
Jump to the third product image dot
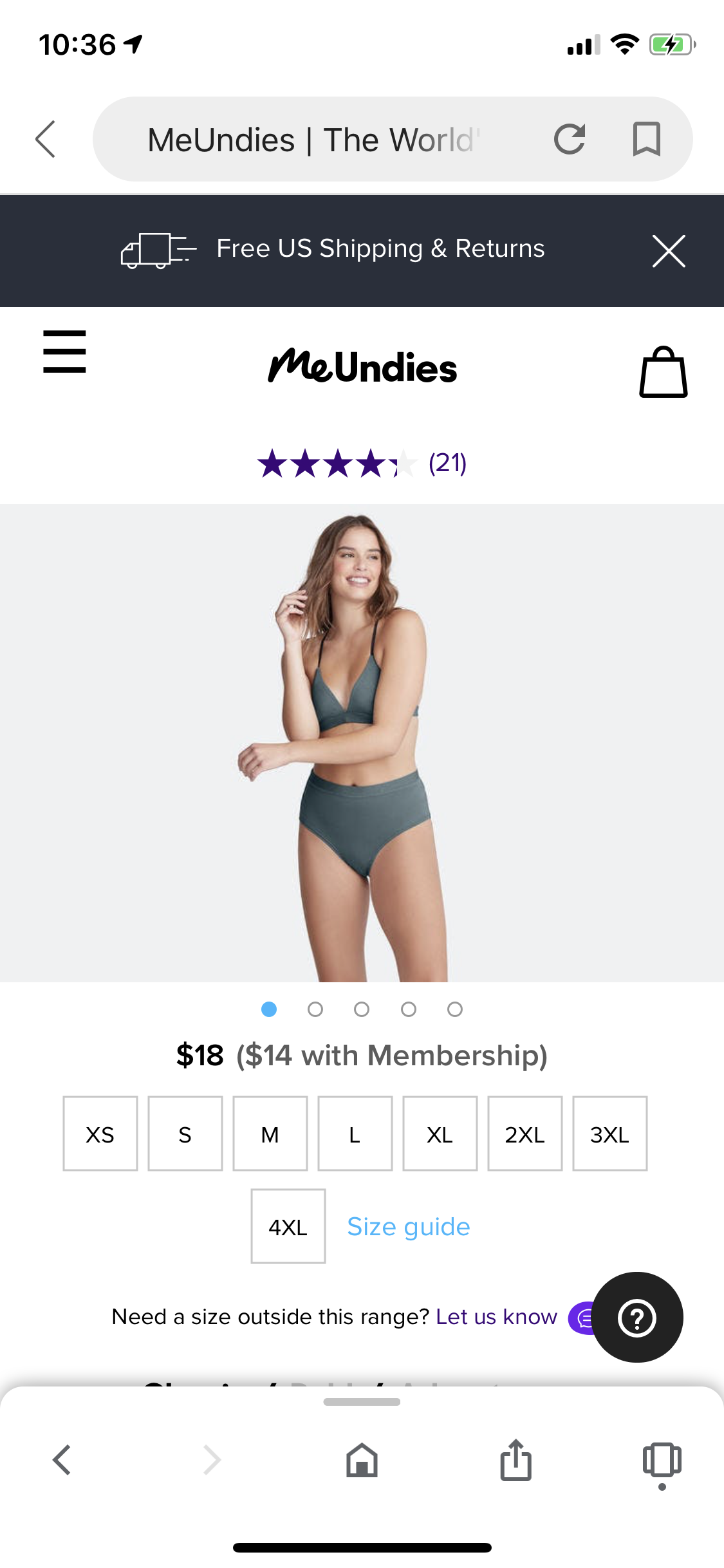(x=362, y=1009)
